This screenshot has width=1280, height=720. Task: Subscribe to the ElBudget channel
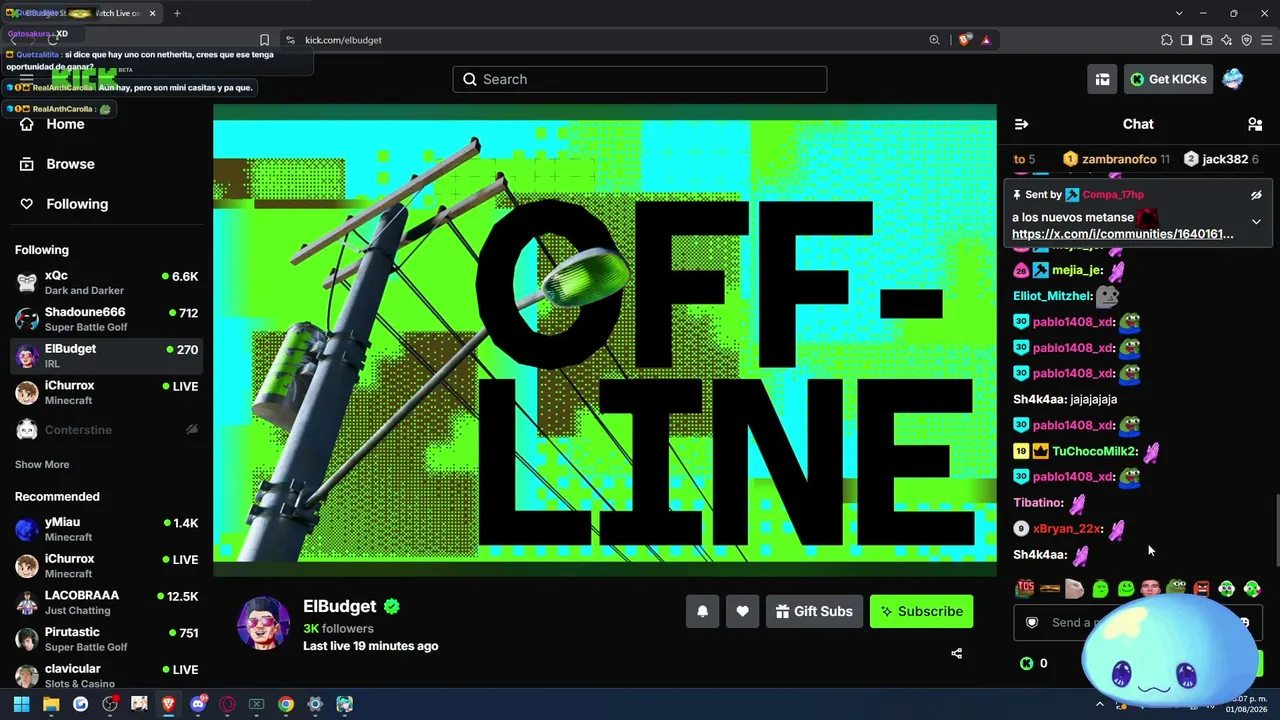921,611
